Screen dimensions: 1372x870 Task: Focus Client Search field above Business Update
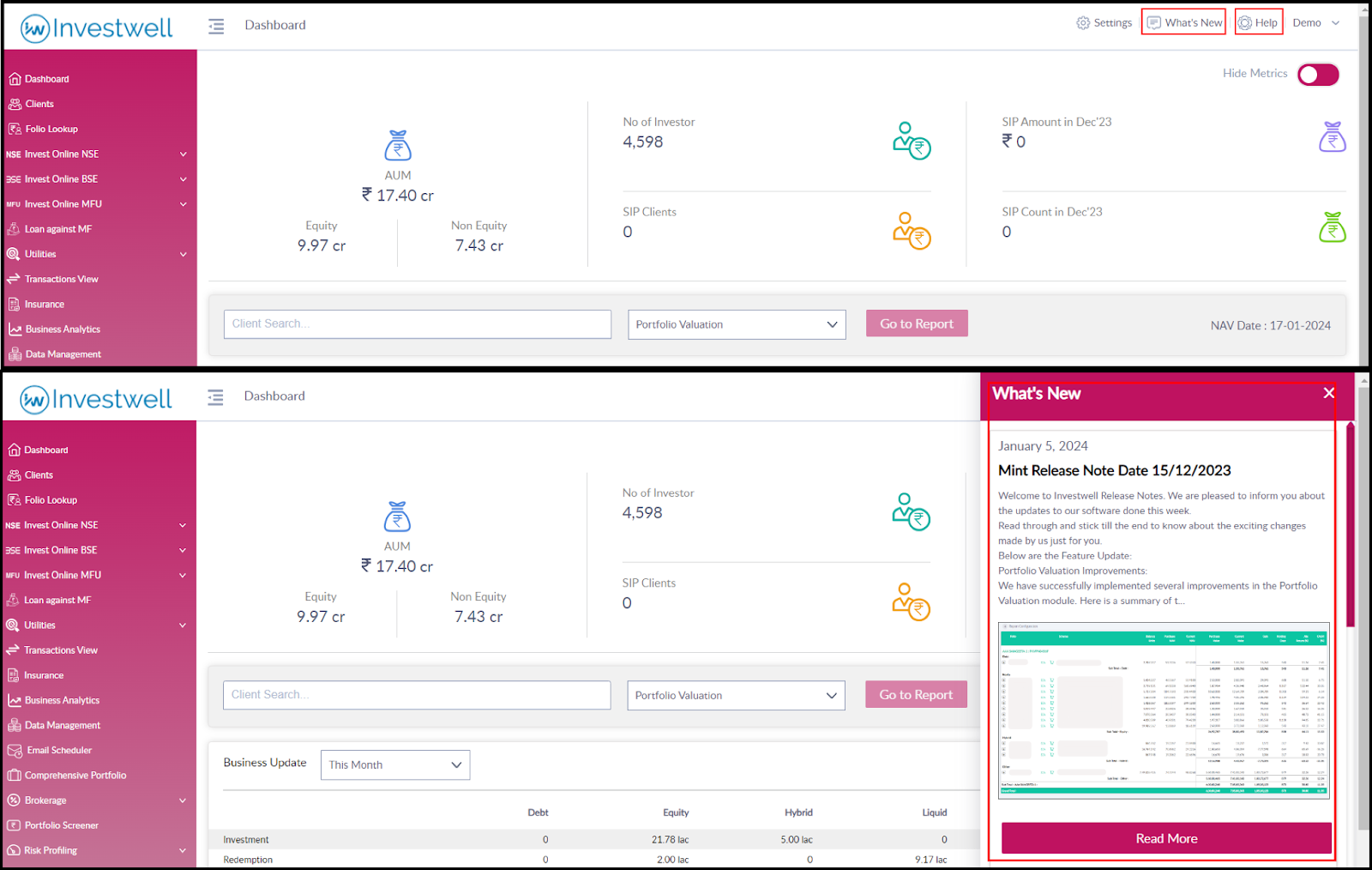click(x=417, y=695)
